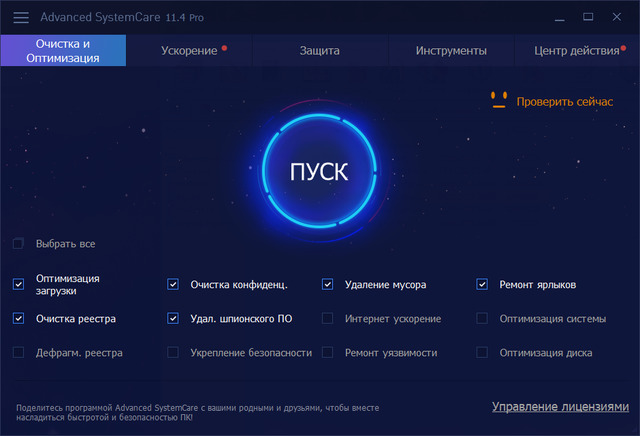Click the Проверить сейчас link
This screenshot has width=640, height=436.
(564, 102)
